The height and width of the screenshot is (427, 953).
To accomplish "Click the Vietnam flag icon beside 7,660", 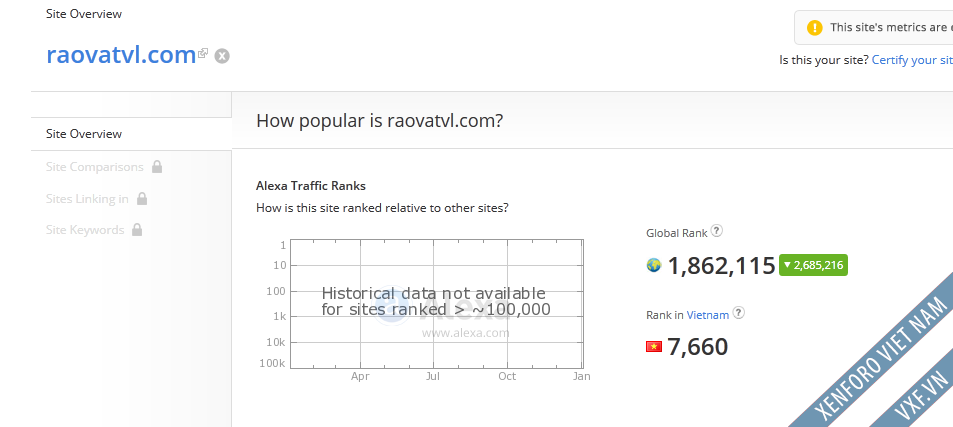I will (654, 347).
